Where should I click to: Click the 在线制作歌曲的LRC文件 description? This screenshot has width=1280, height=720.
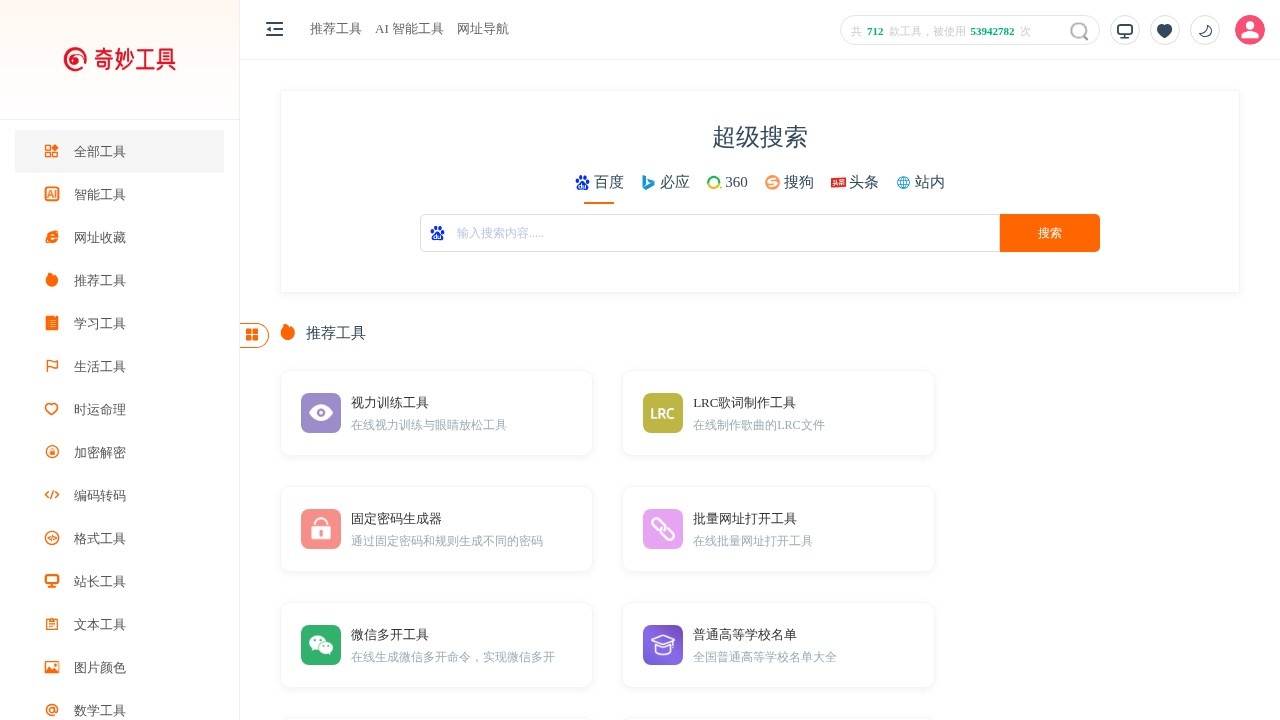tap(759, 425)
